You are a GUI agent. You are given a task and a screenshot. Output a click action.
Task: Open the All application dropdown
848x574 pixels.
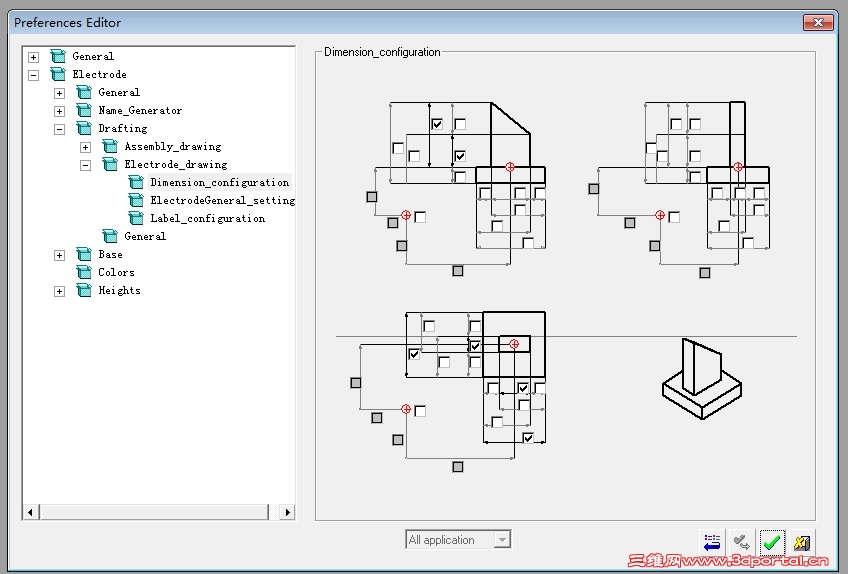point(502,539)
